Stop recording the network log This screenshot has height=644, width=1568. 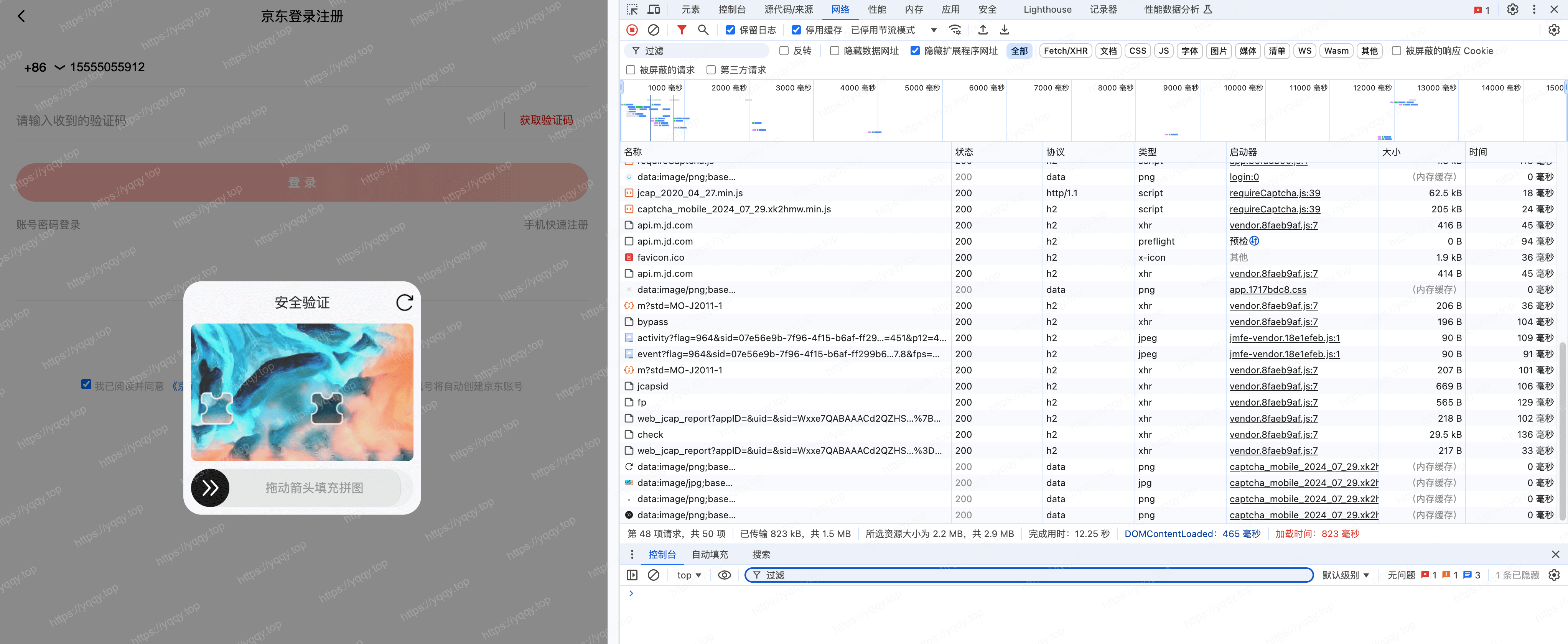632,30
